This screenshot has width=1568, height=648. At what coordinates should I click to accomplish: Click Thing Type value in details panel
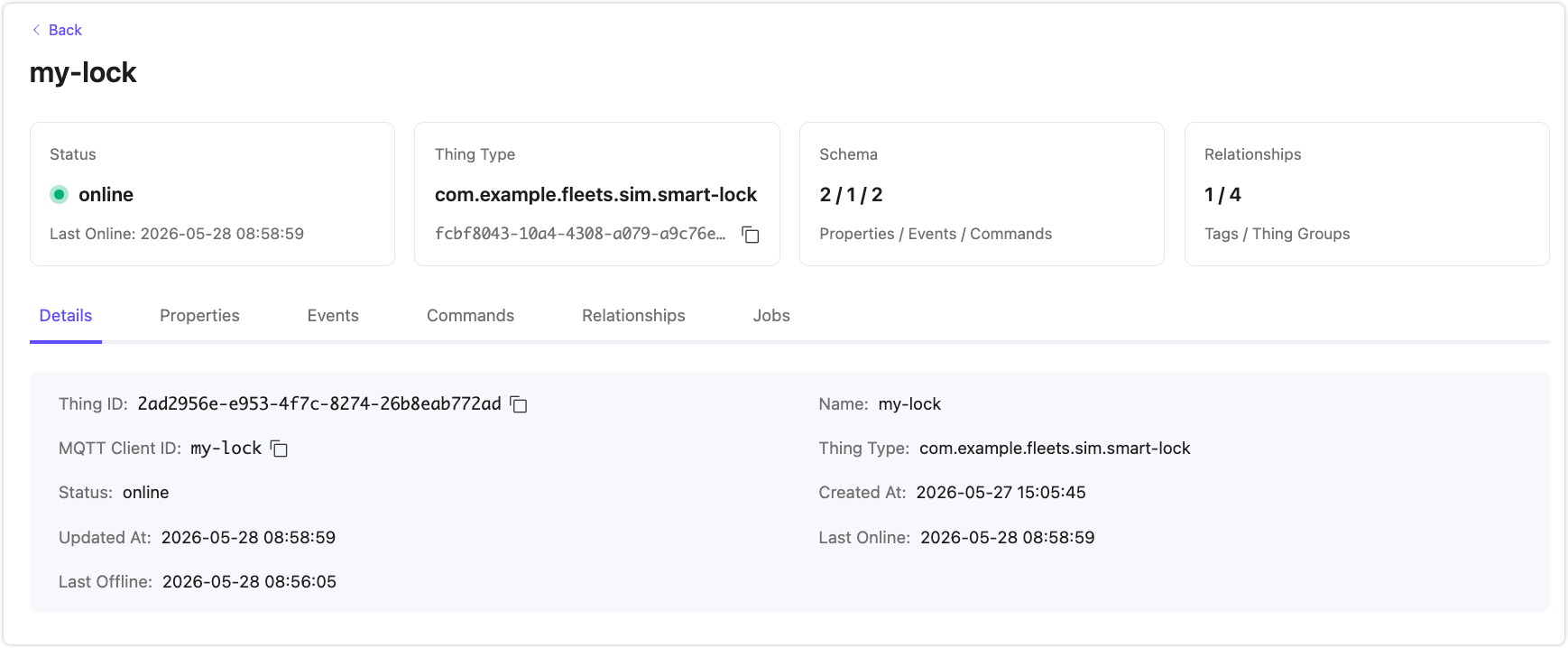(x=1055, y=449)
